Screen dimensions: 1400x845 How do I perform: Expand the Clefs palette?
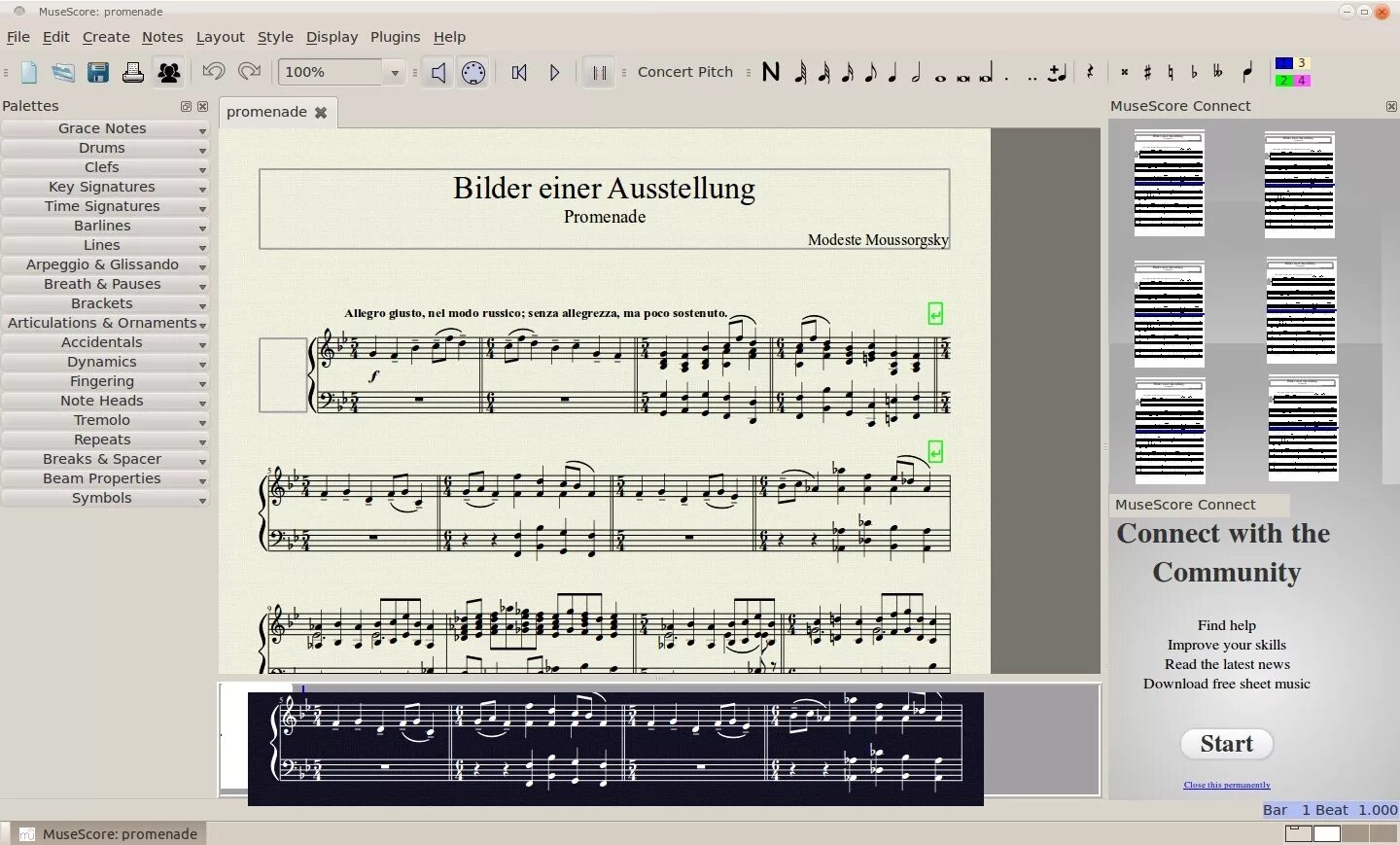[105, 167]
